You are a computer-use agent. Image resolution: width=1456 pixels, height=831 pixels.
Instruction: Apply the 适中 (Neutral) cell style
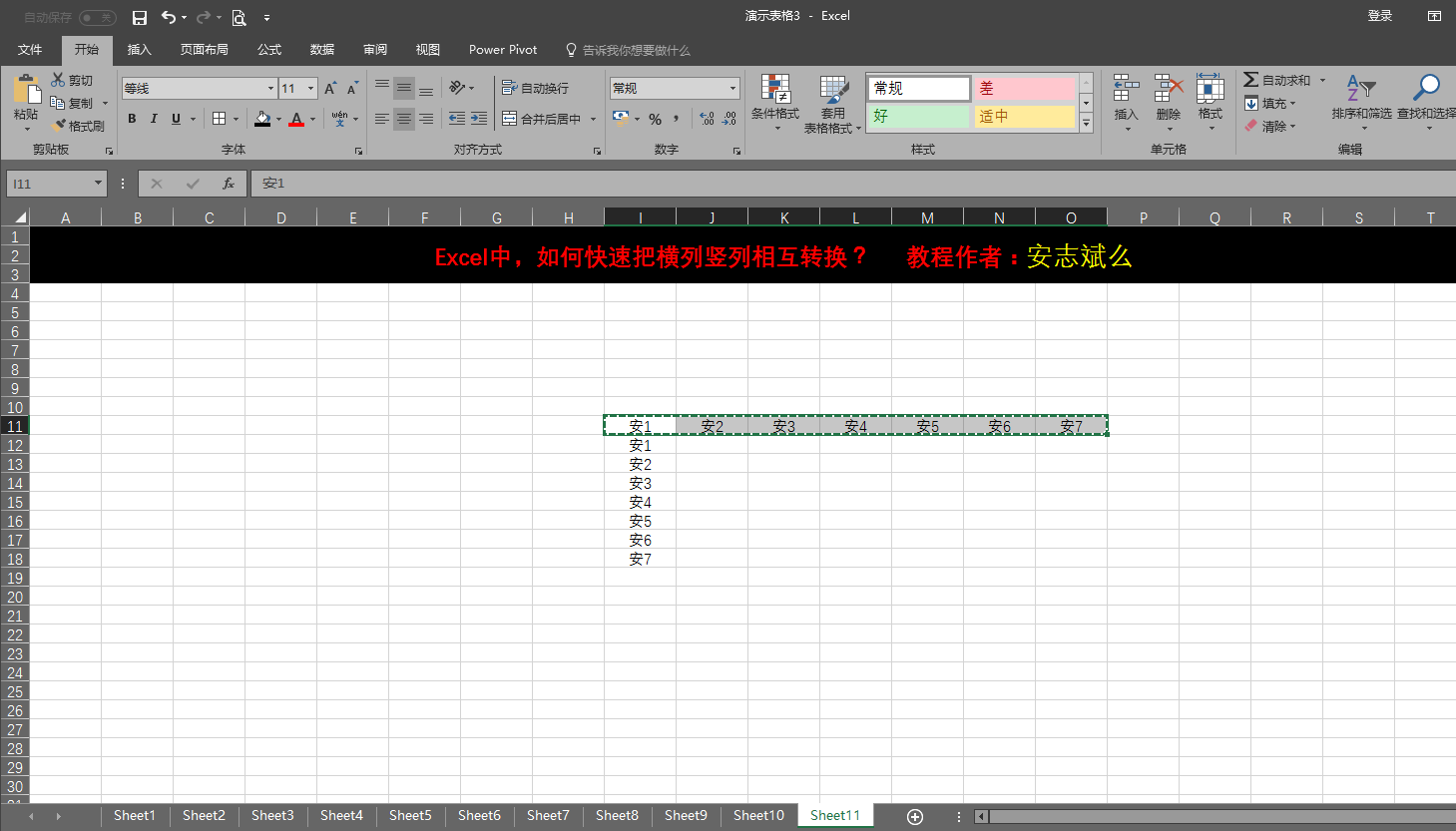tap(1024, 117)
